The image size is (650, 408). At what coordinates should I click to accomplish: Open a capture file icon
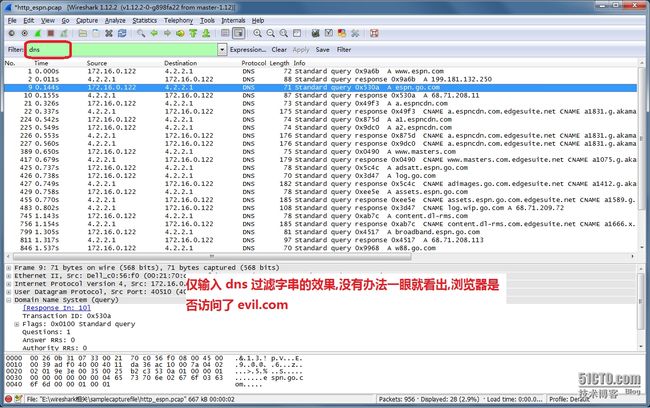point(82,33)
